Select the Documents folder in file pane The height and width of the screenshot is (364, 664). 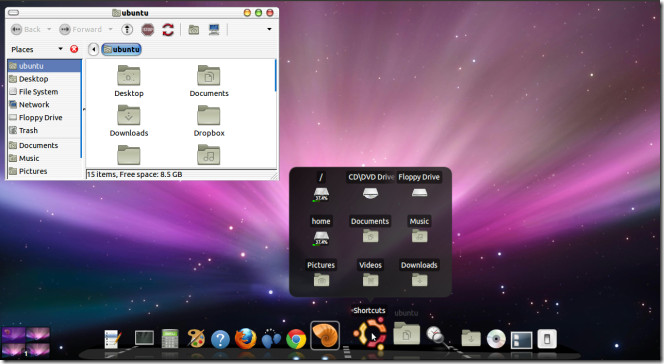pyautogui.click(x=209, y=81)
